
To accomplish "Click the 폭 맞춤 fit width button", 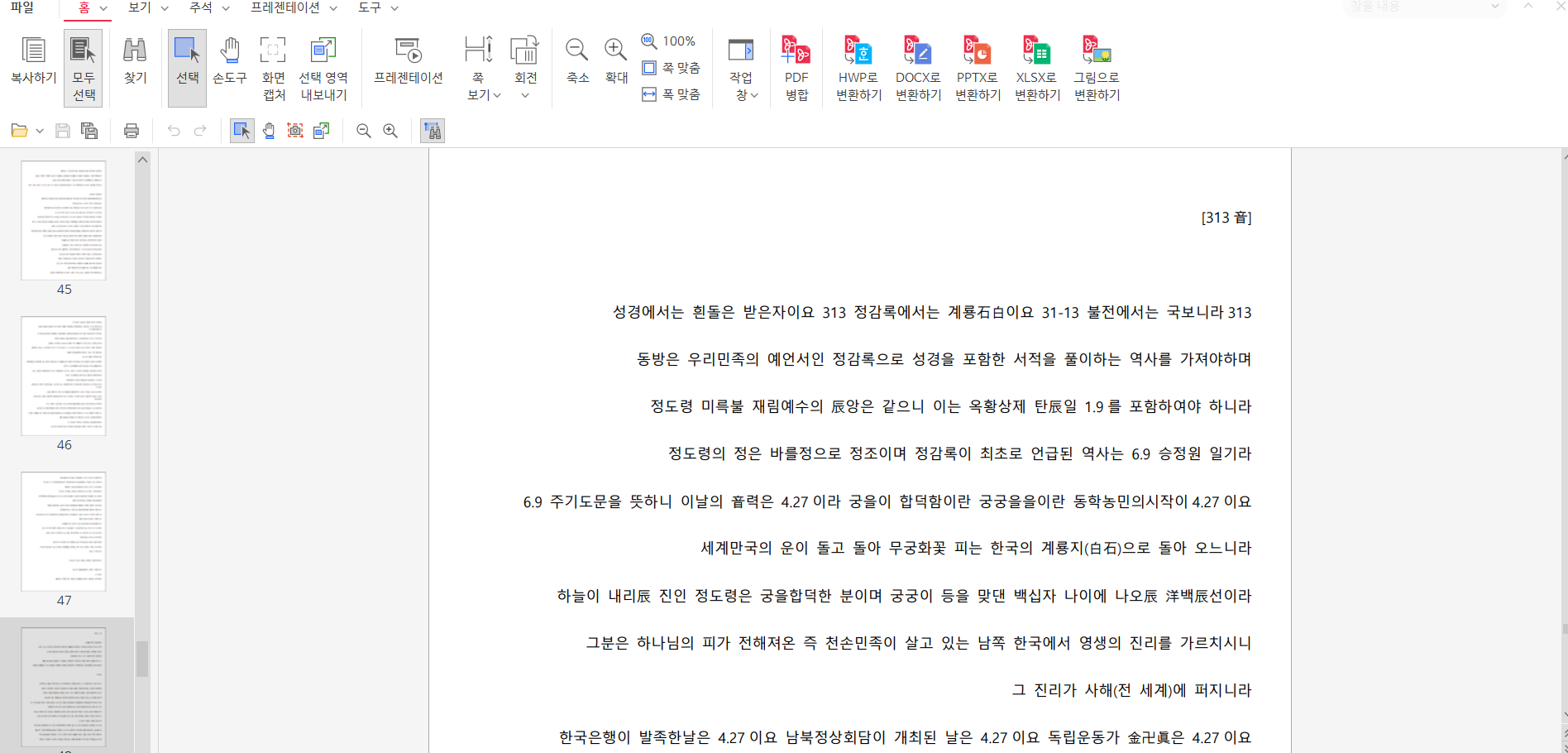I will [672, 94].
